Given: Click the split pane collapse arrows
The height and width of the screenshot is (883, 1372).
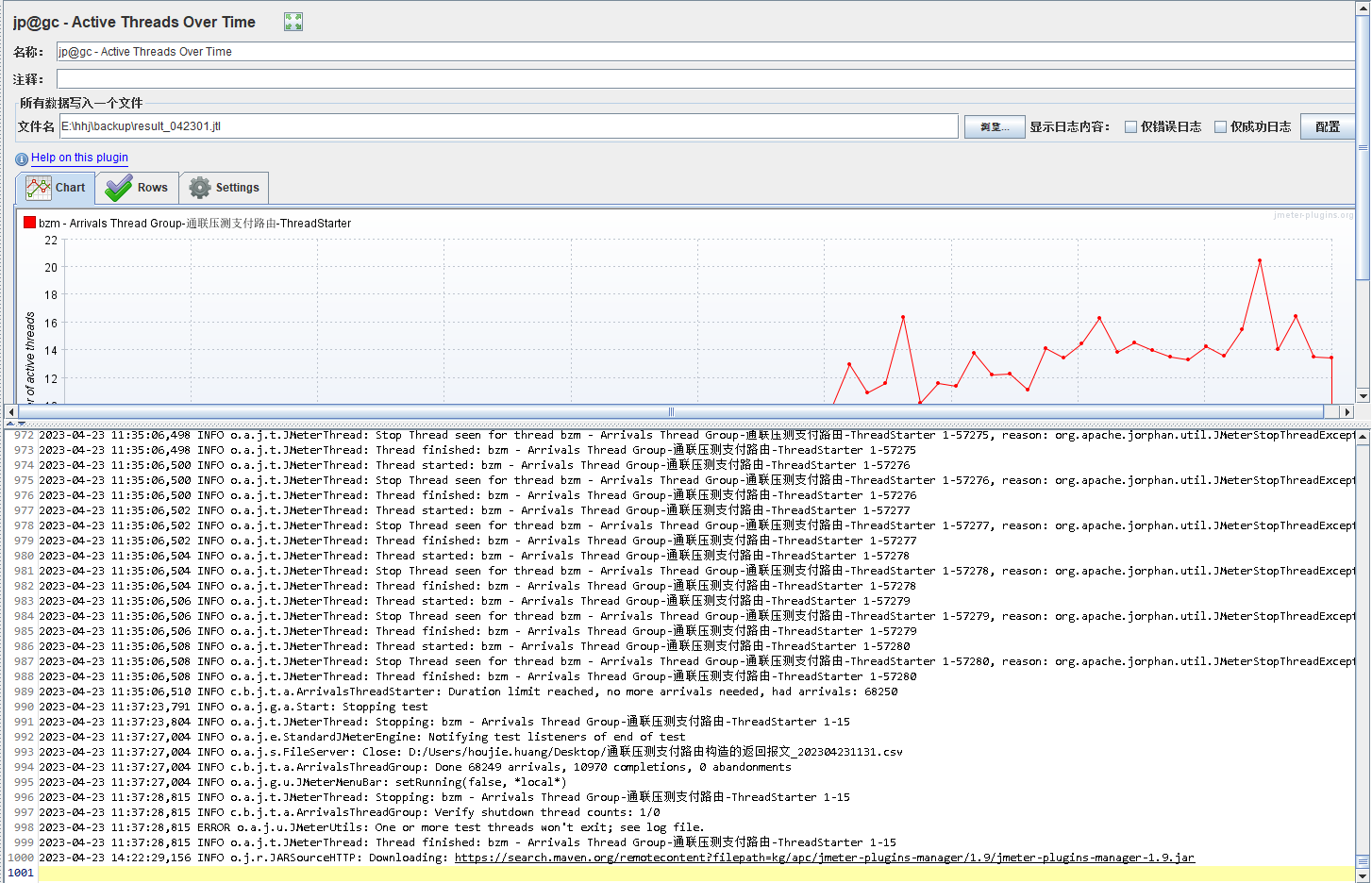Looking at the screenshot, I should pos(16,424).
